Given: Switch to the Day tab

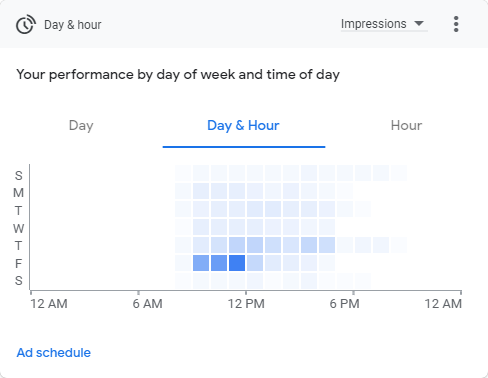Looking at the screenshot, I should pos(81,126).
